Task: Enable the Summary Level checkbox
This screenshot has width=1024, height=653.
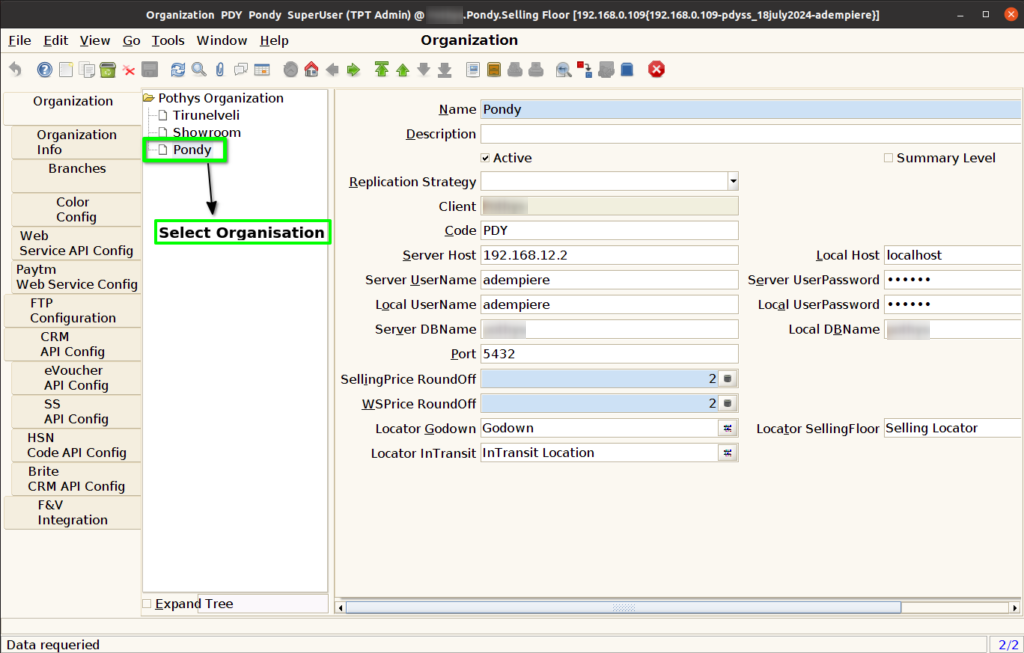Action: click(x=888, y=158)
